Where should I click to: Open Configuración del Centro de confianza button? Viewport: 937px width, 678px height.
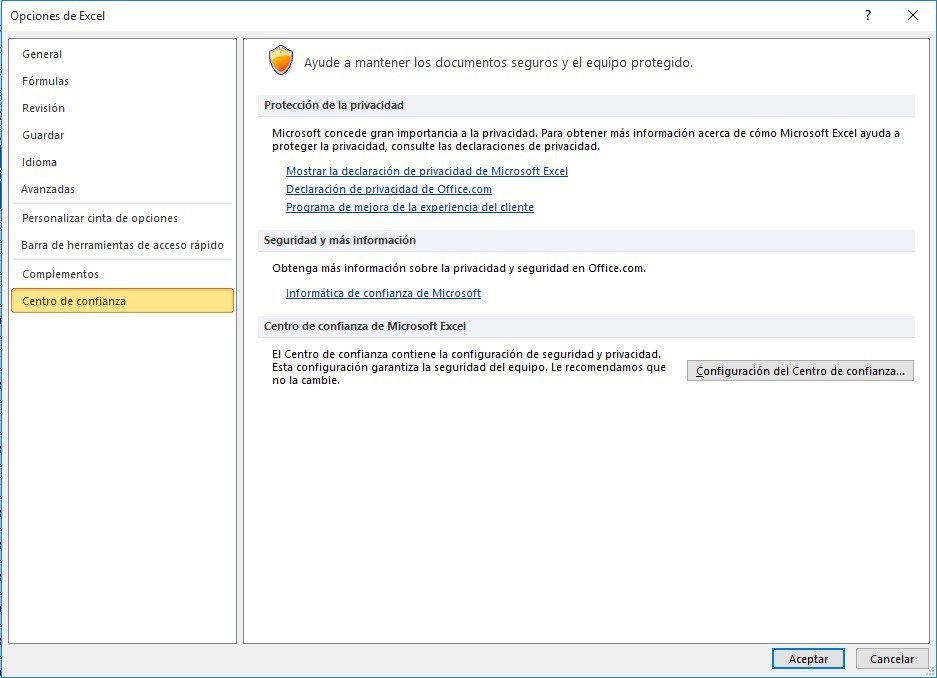tap(800, 371)
